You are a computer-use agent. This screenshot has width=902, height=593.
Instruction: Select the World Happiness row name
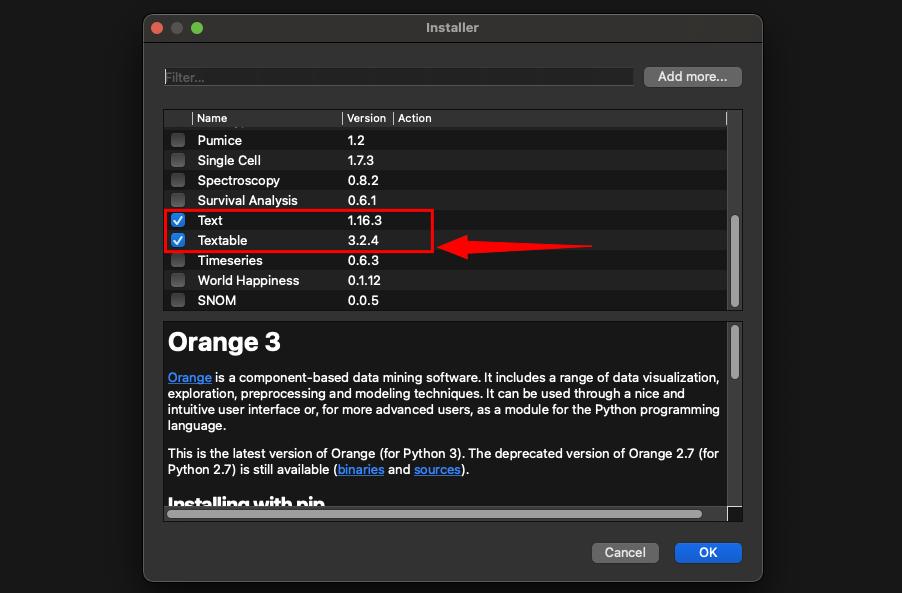(249, 280)
